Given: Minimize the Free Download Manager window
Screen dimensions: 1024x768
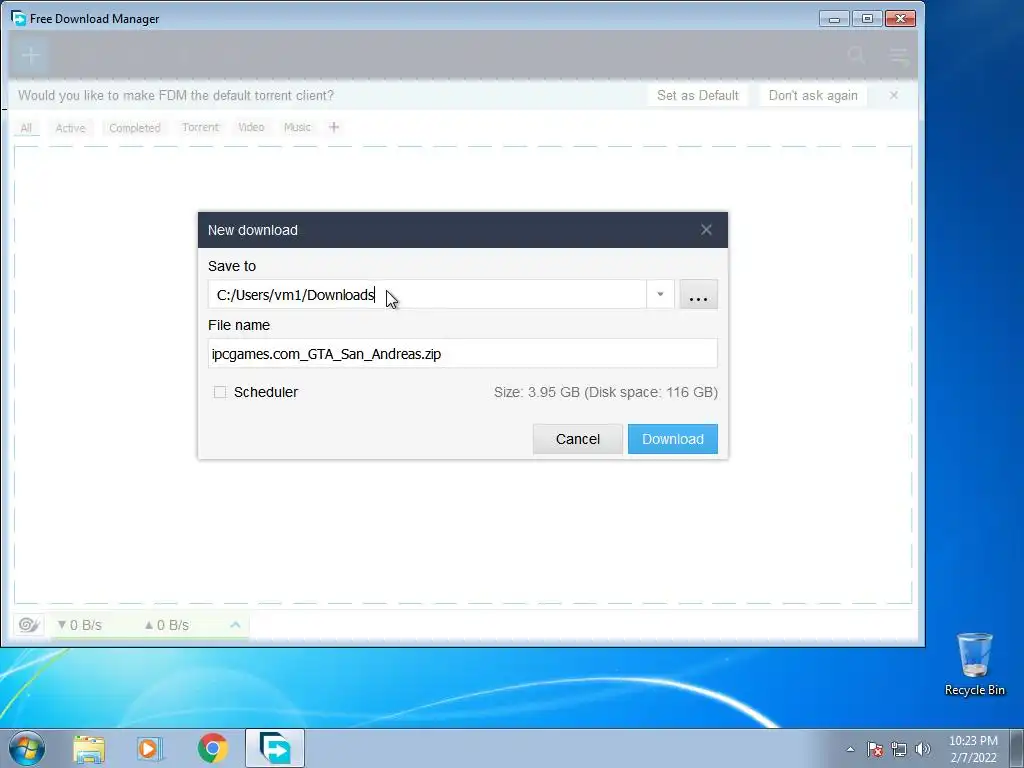Looking at the screenshot, I should tap(834, 19).
